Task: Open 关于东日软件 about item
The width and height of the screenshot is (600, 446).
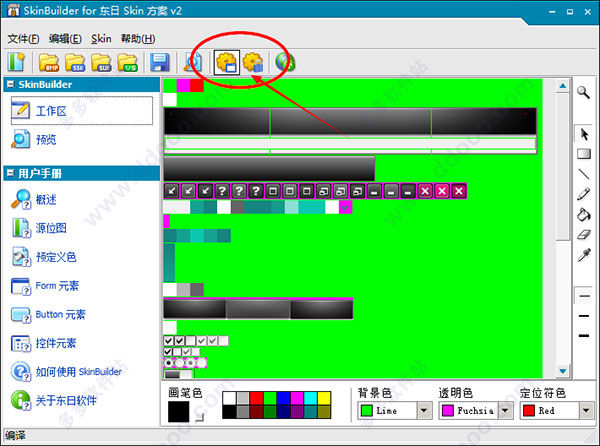Action: 54,400
